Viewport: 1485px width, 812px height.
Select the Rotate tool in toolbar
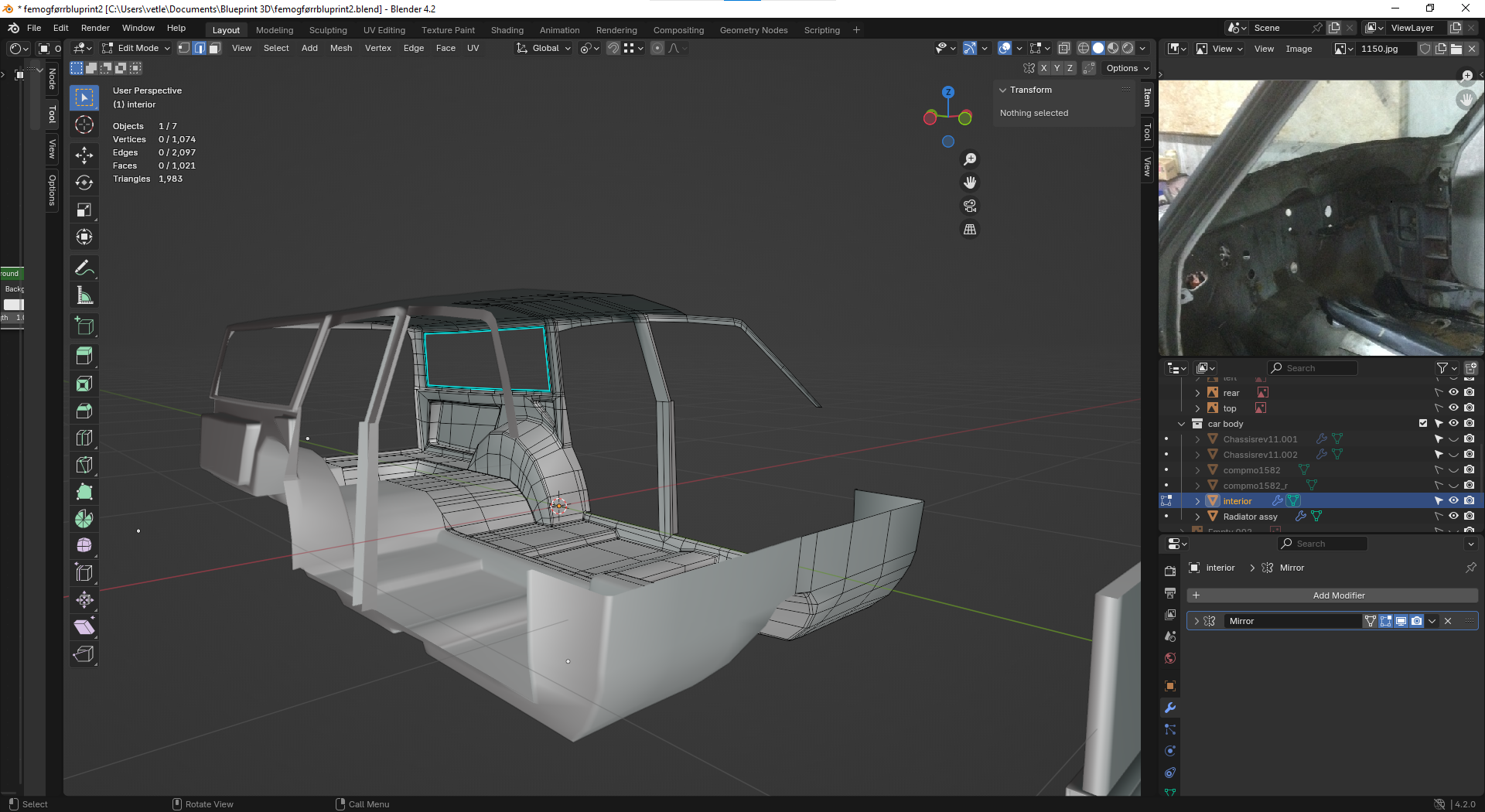(x=84, y=183)
